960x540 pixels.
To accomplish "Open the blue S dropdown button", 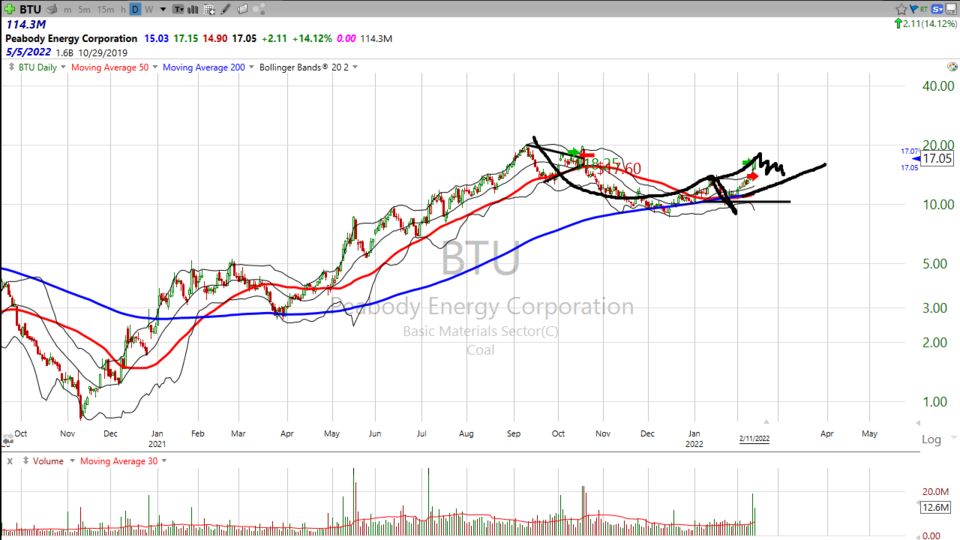I will (x=937, y=9).
